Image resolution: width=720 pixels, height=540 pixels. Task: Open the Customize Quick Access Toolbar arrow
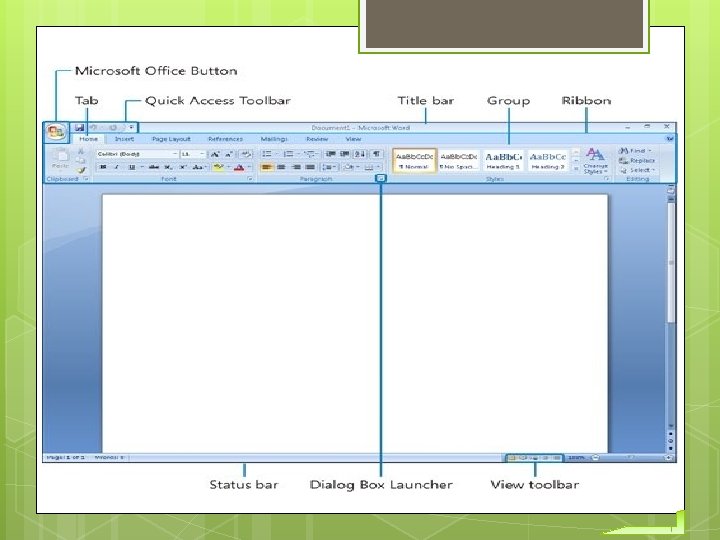click(x=132, y=128)
